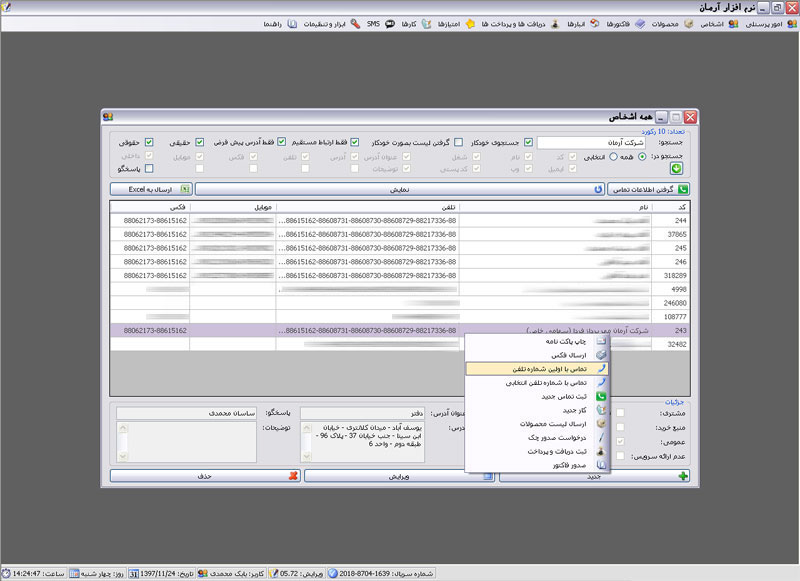Screen dimensions: 800x581
Task: Select the table row with code 37865
Action: pos(399,234)
